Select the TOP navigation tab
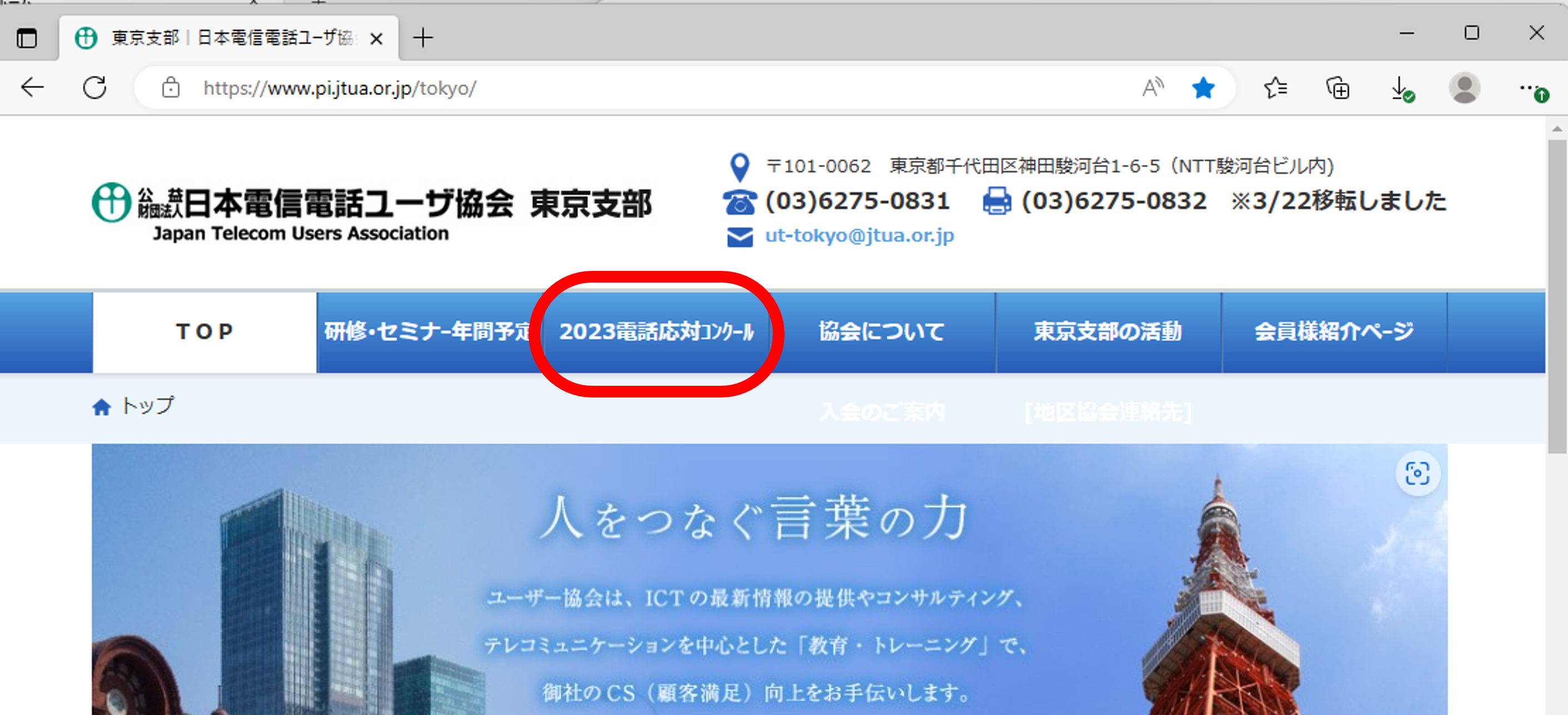 coord(204,333)
